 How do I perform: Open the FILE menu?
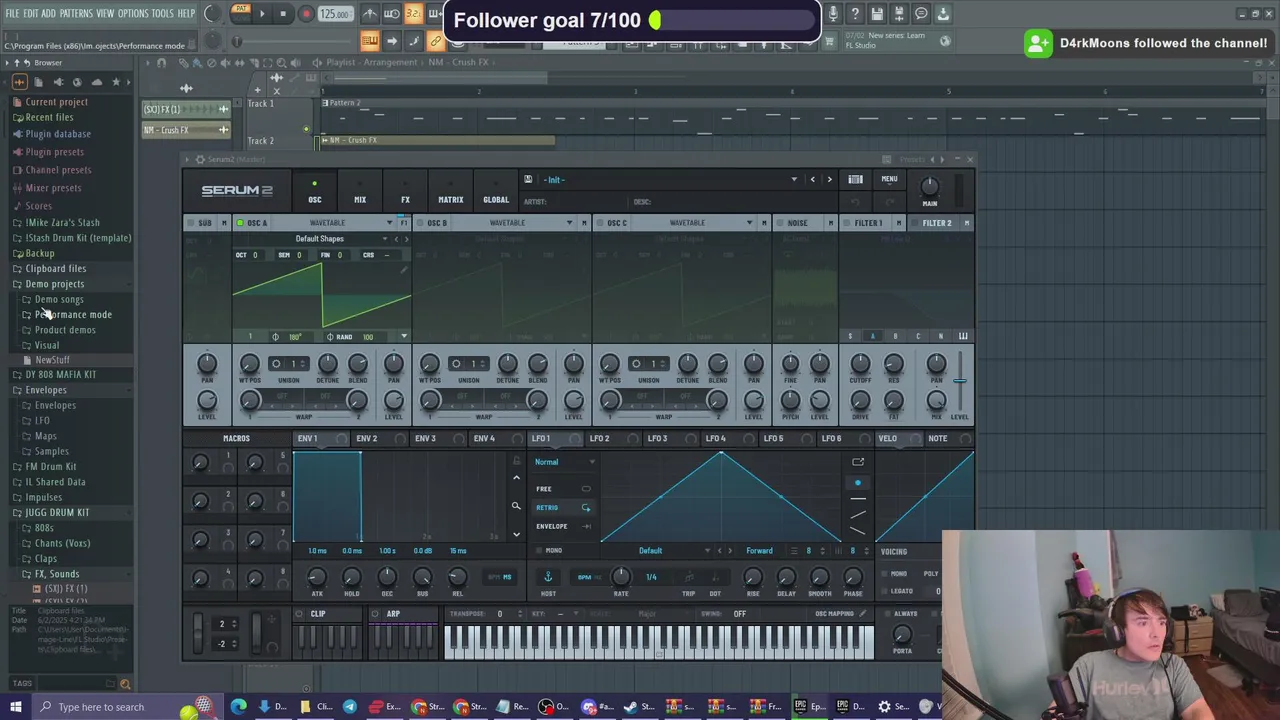13,13
